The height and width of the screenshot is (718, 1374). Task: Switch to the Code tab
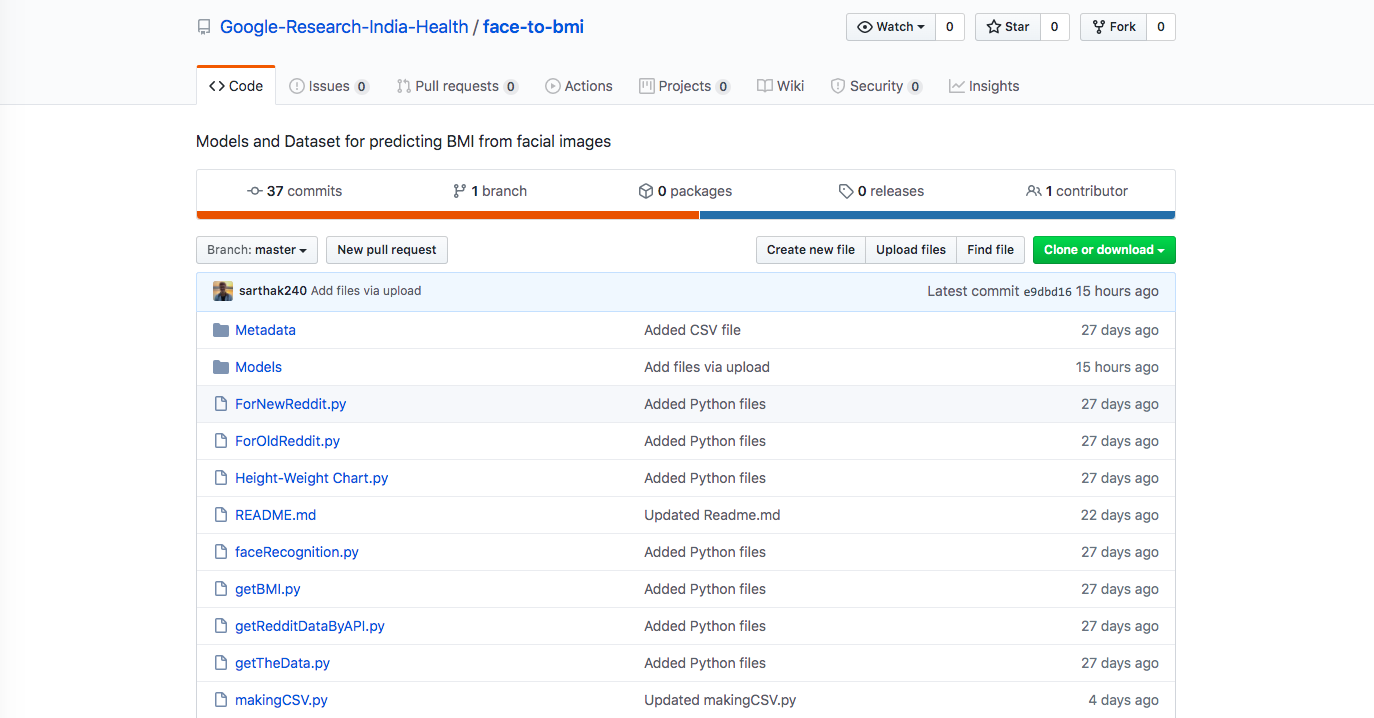click(x=236, y=86)
